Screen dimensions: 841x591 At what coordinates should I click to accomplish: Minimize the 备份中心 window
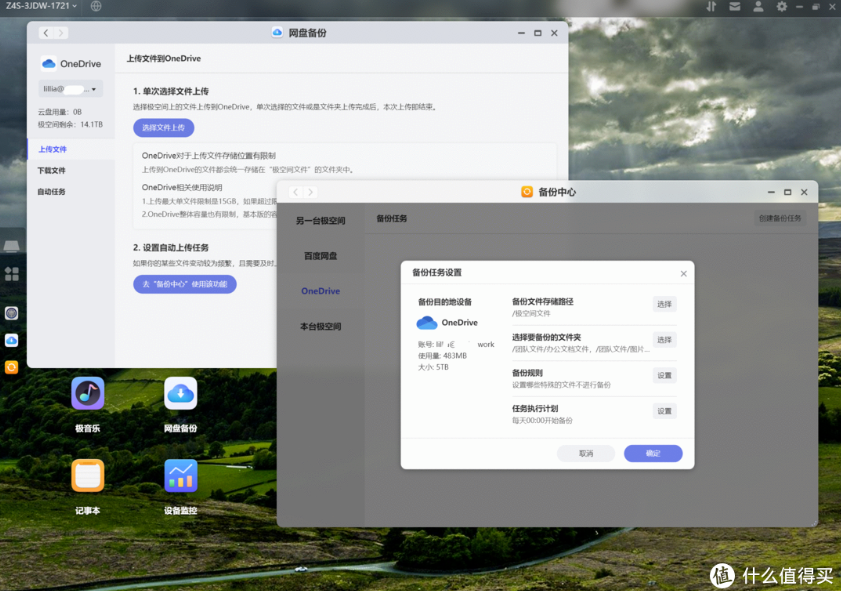tap(771, 192)
